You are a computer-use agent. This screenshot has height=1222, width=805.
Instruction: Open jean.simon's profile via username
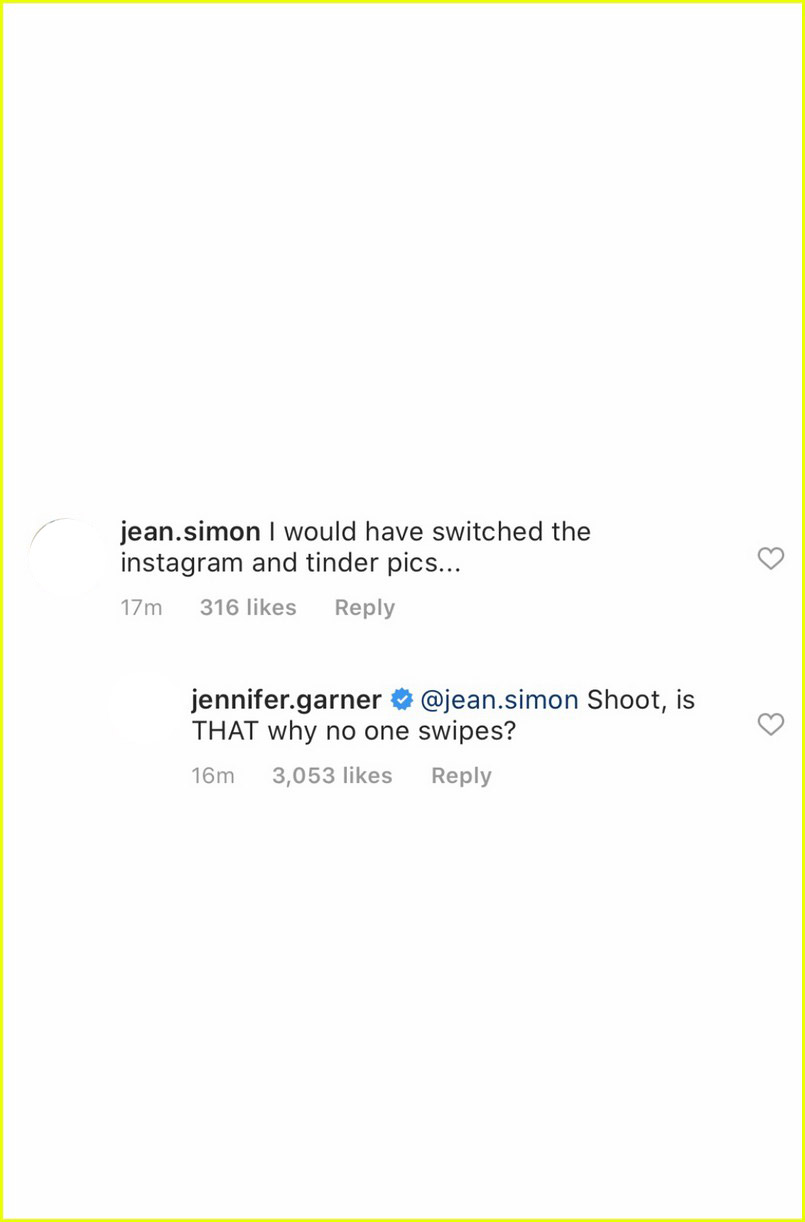pos(190,531)
